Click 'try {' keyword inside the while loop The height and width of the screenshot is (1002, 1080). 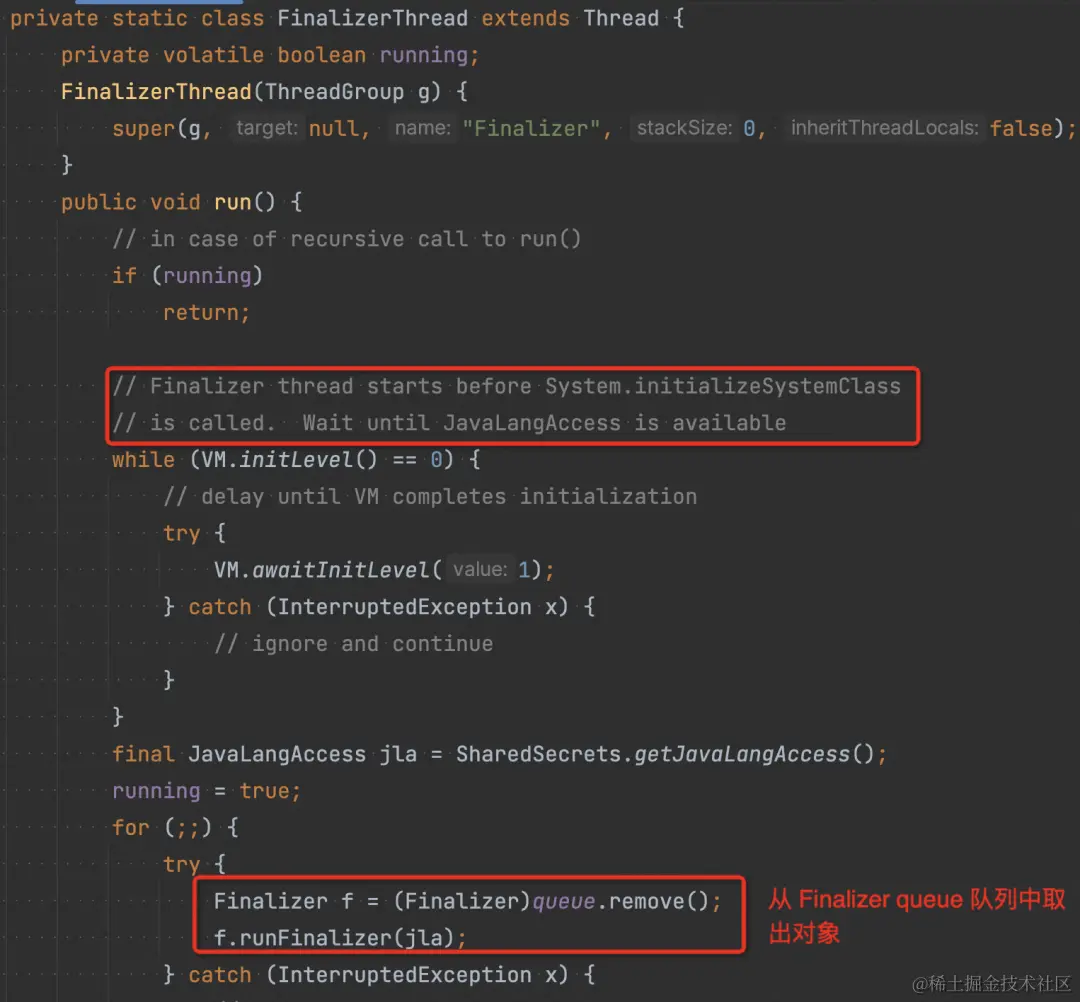194,533
